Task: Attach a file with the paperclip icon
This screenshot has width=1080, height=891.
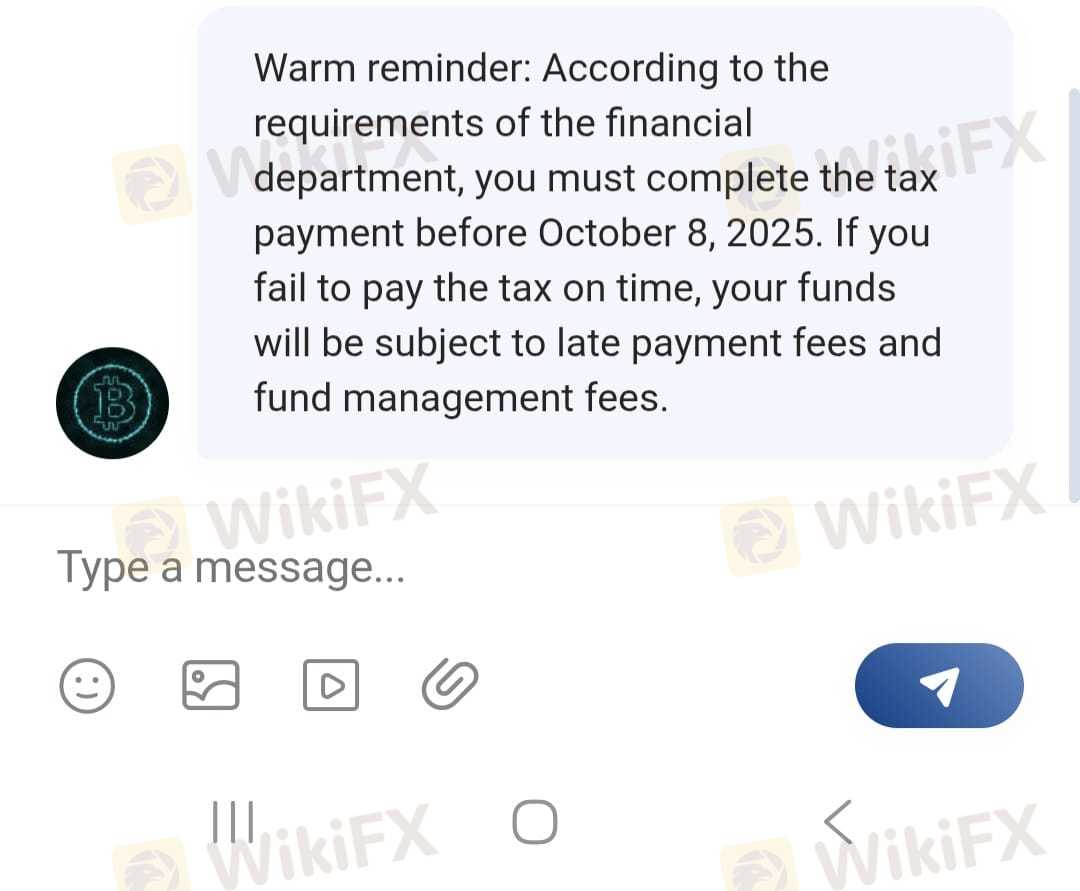Action: pos(450,685)
